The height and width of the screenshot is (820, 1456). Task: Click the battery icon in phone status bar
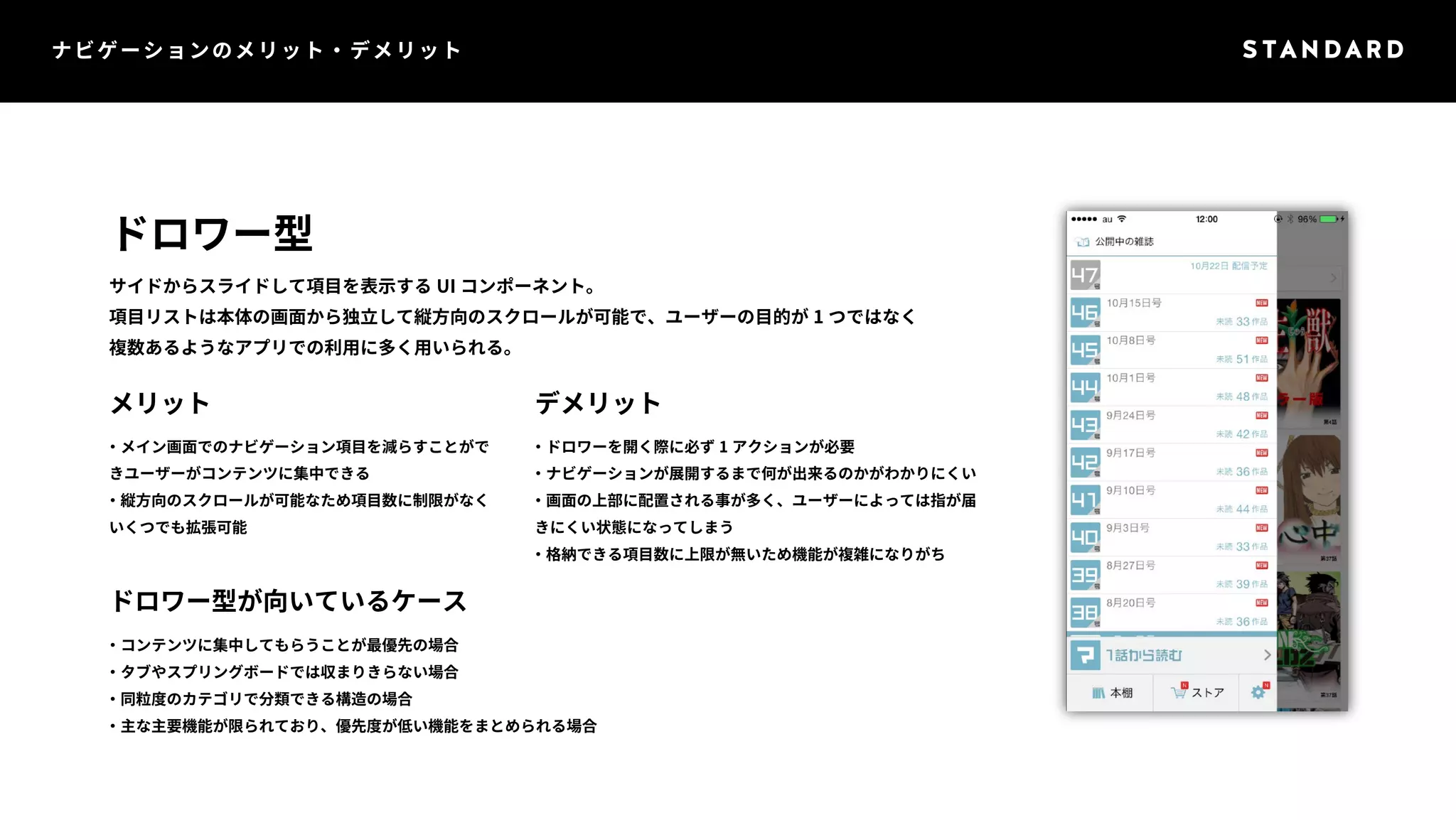[1329, 219]
